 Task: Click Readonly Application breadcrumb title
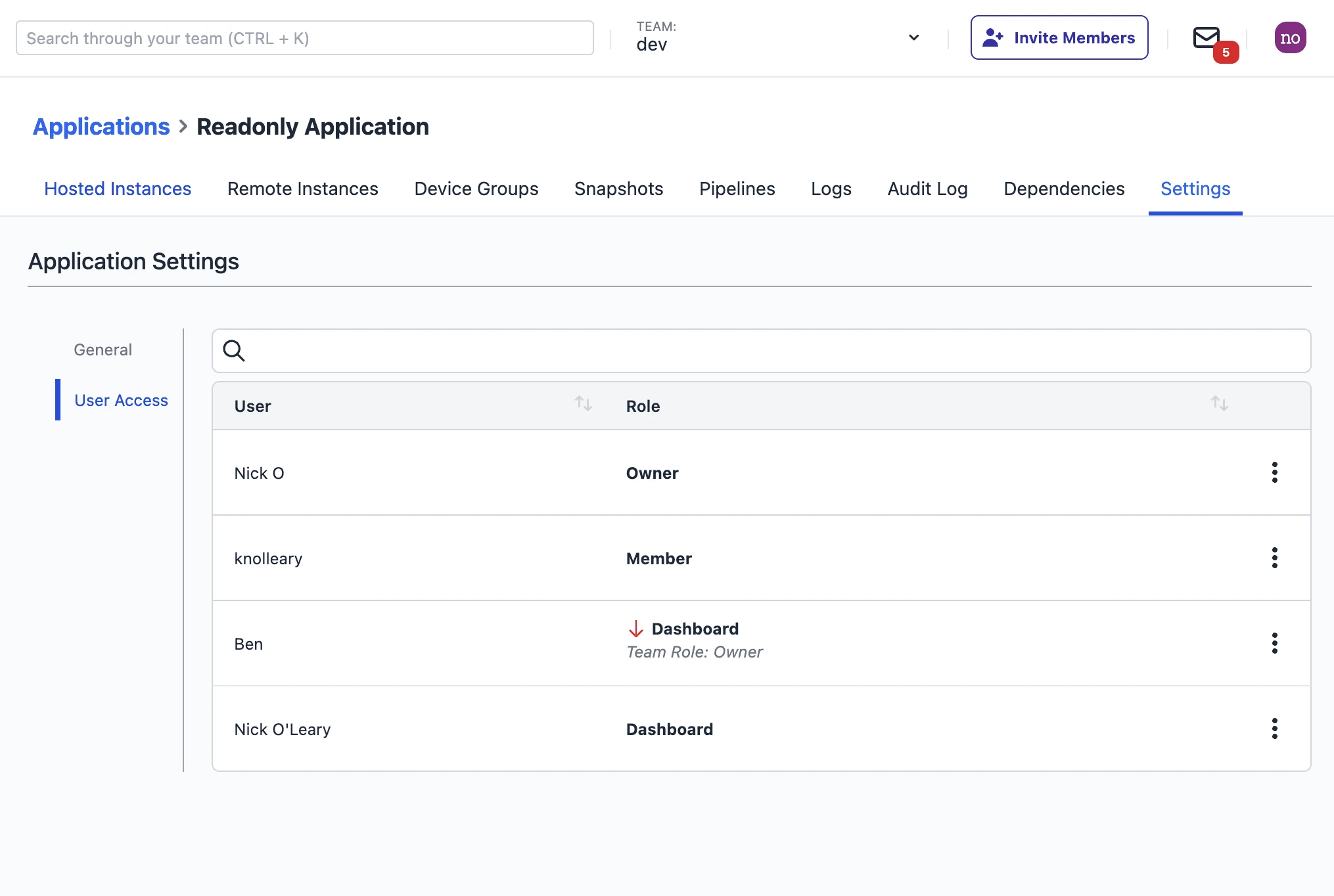[313, 126]
